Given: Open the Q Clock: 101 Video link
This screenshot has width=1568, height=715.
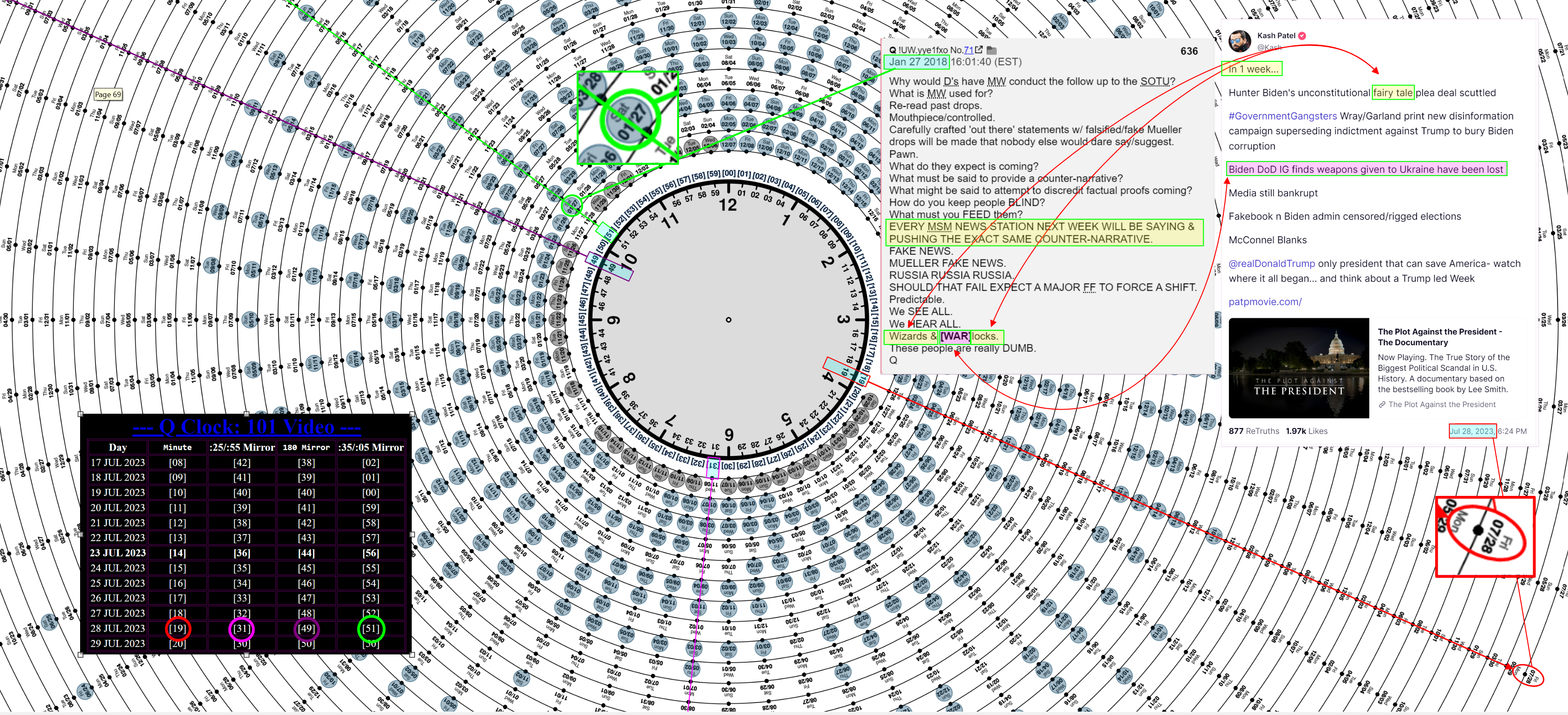Looking at the screenshot, I should pos(247,427).
